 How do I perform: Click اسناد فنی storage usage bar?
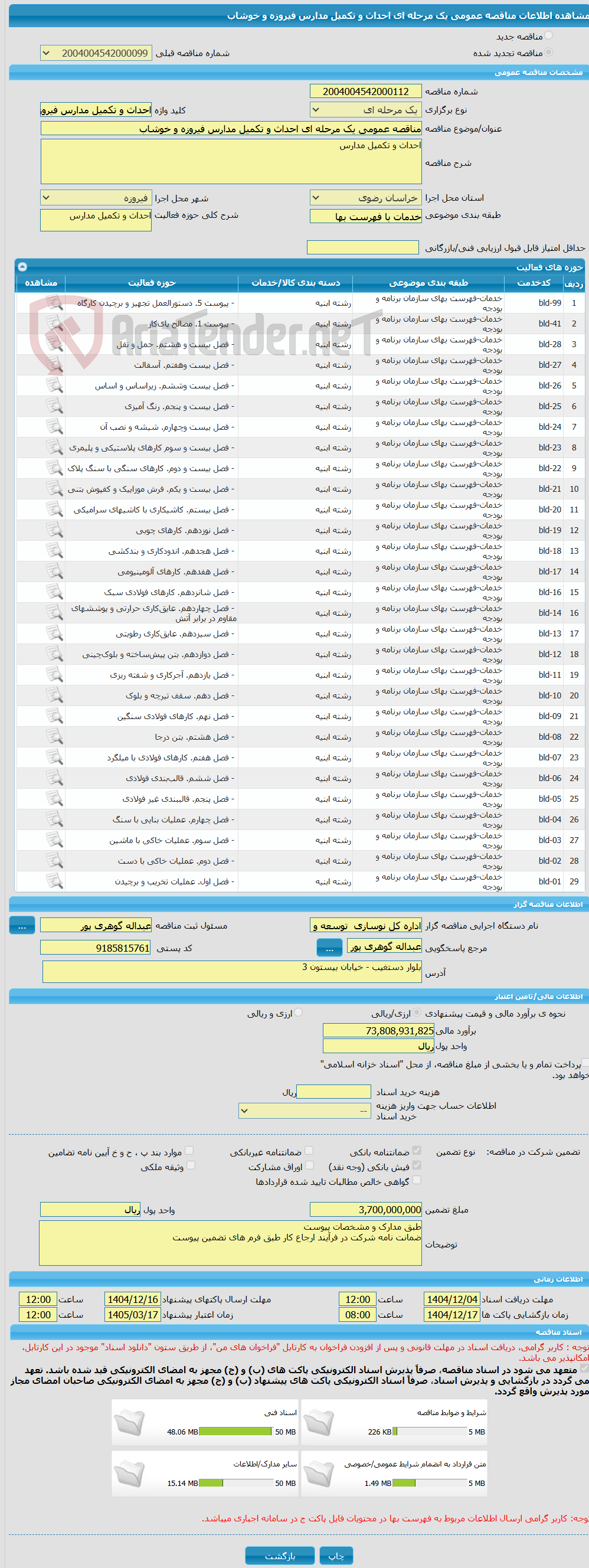235,1432
